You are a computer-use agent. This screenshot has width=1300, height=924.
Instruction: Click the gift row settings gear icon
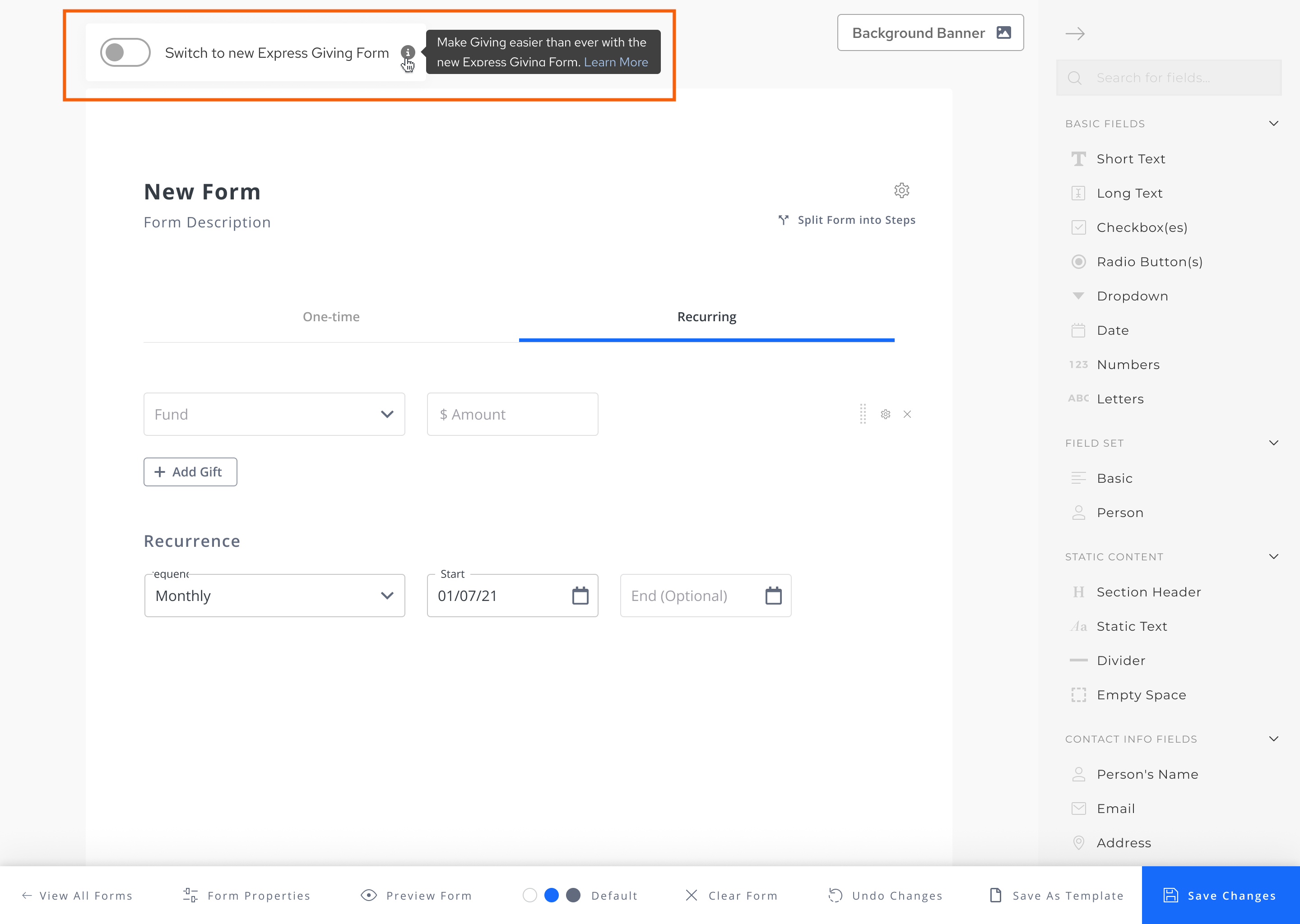click(885, 414)
